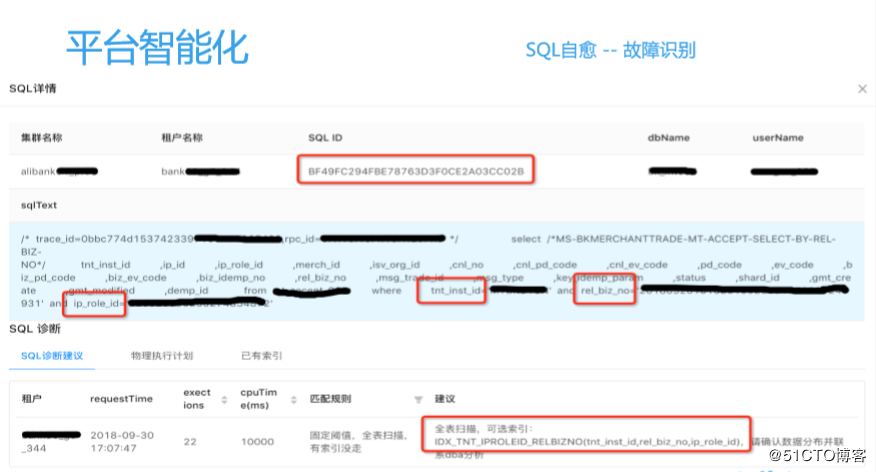The width and height of the screenshot is (876, 472).
Task: Select the SQL ID value BF49FC294FBE78763D3F0CE2A03CC02B
Action: [x=416, y=171]
